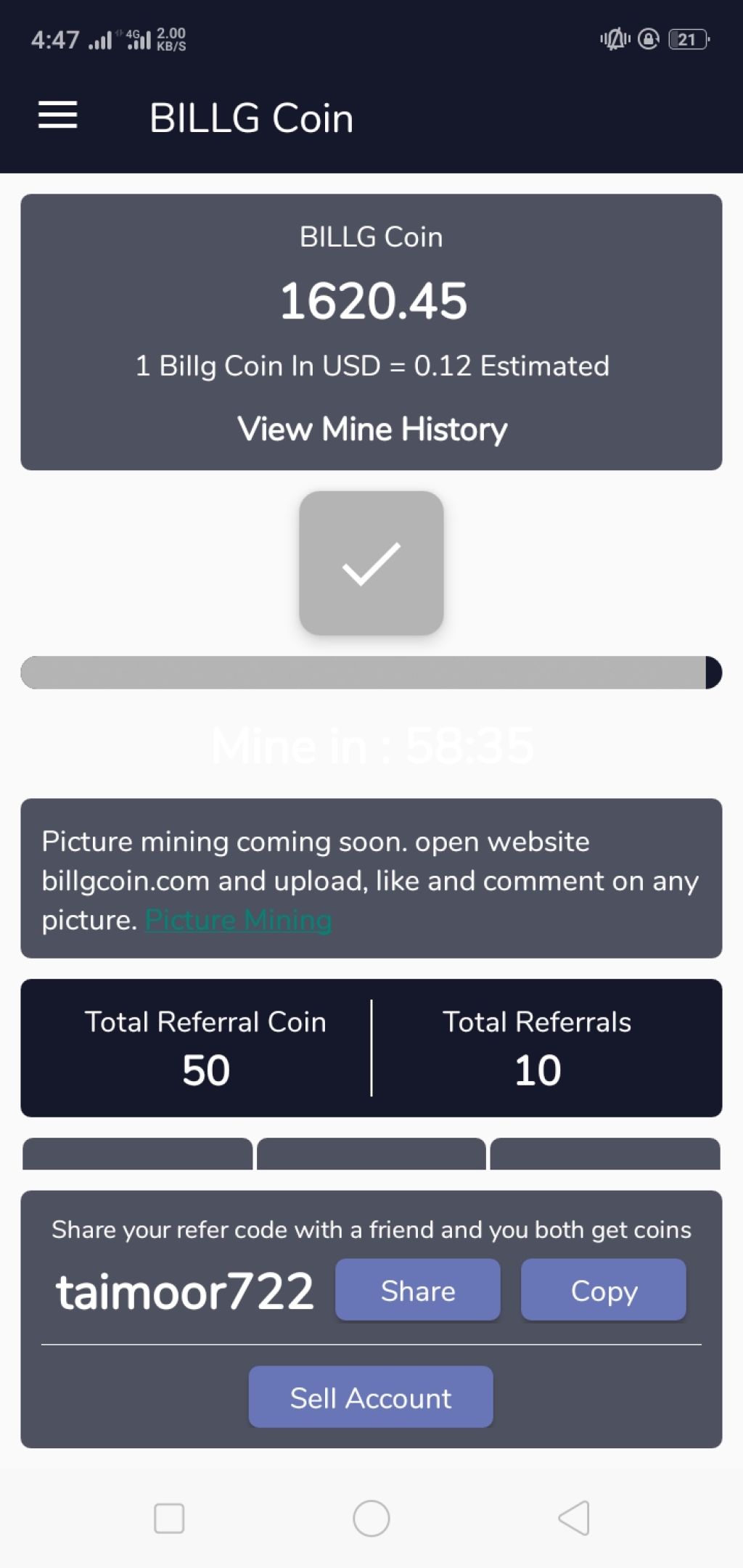Tap the Sell Account button
This screenshot has width=743, height=1568.
(x=371, y=1397)
